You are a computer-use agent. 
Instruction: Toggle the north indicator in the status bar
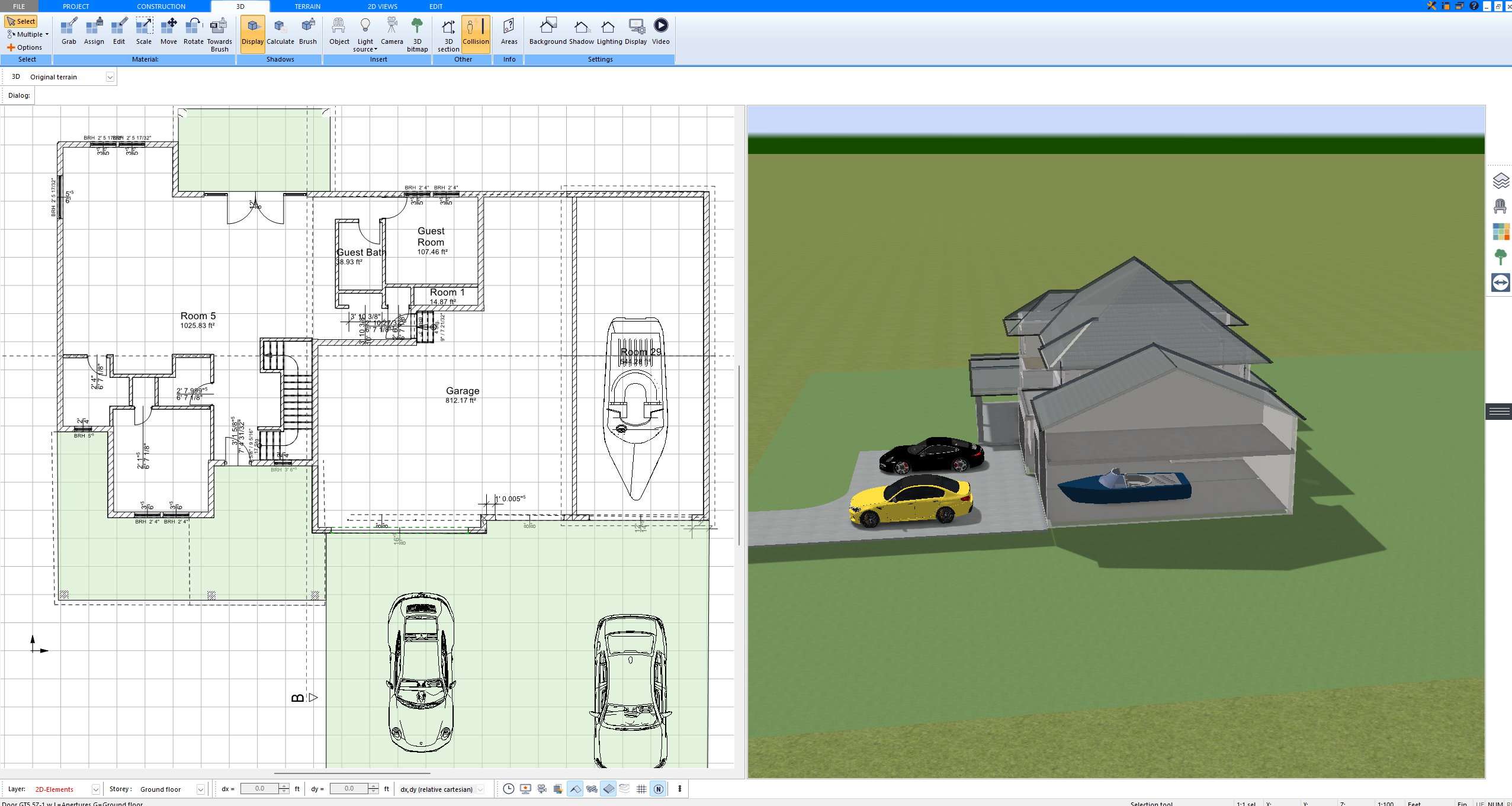pyautogui.click(x=658, y=789)
